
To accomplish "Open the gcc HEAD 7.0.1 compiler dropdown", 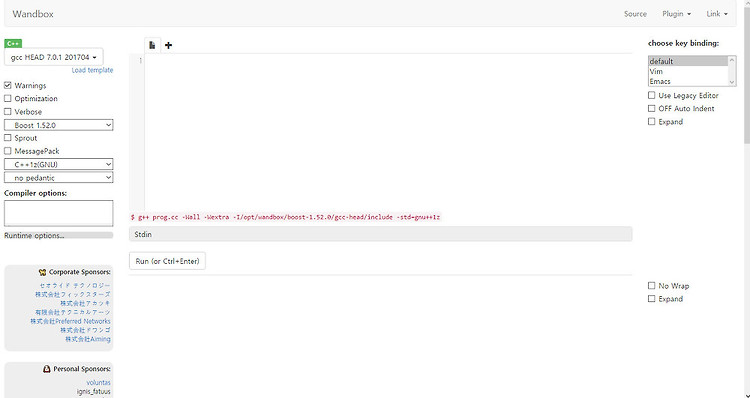I will [54, 57].
